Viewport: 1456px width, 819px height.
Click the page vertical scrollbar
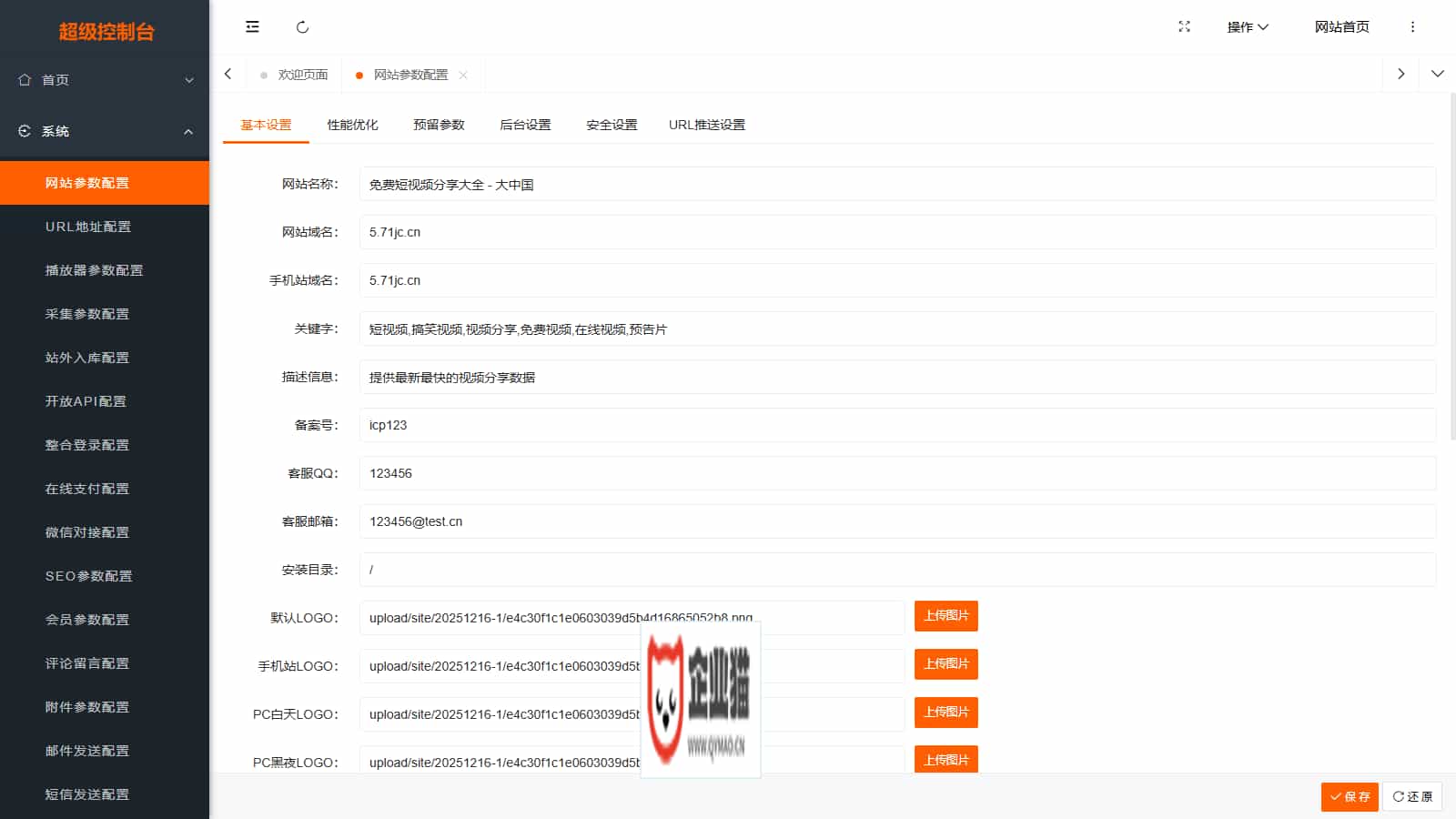pyautogui.click(x=1451, y=267)
